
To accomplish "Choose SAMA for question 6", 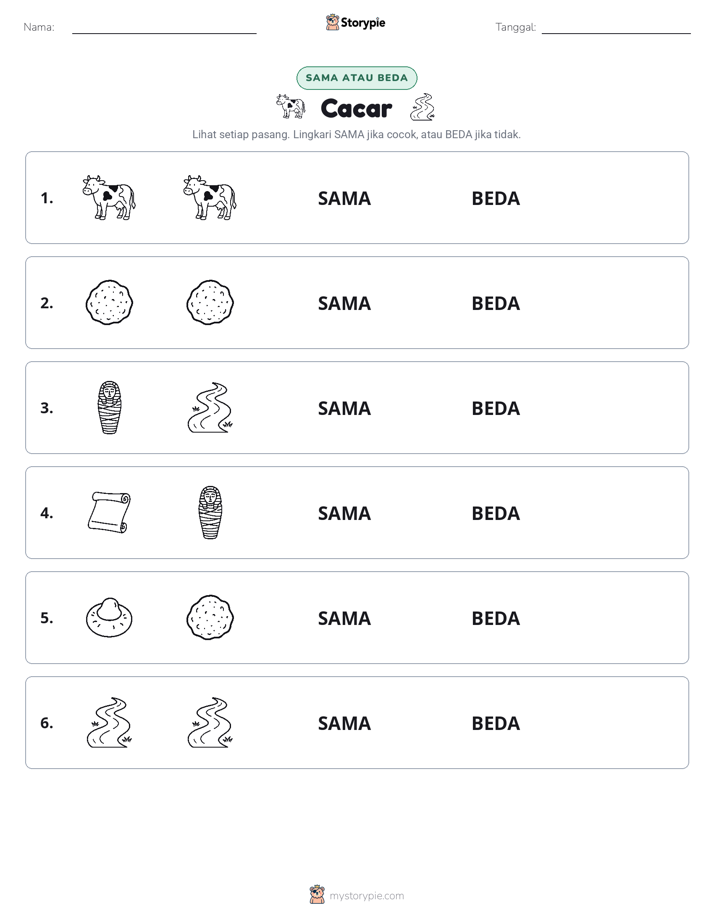I will [x=344, y=724].
